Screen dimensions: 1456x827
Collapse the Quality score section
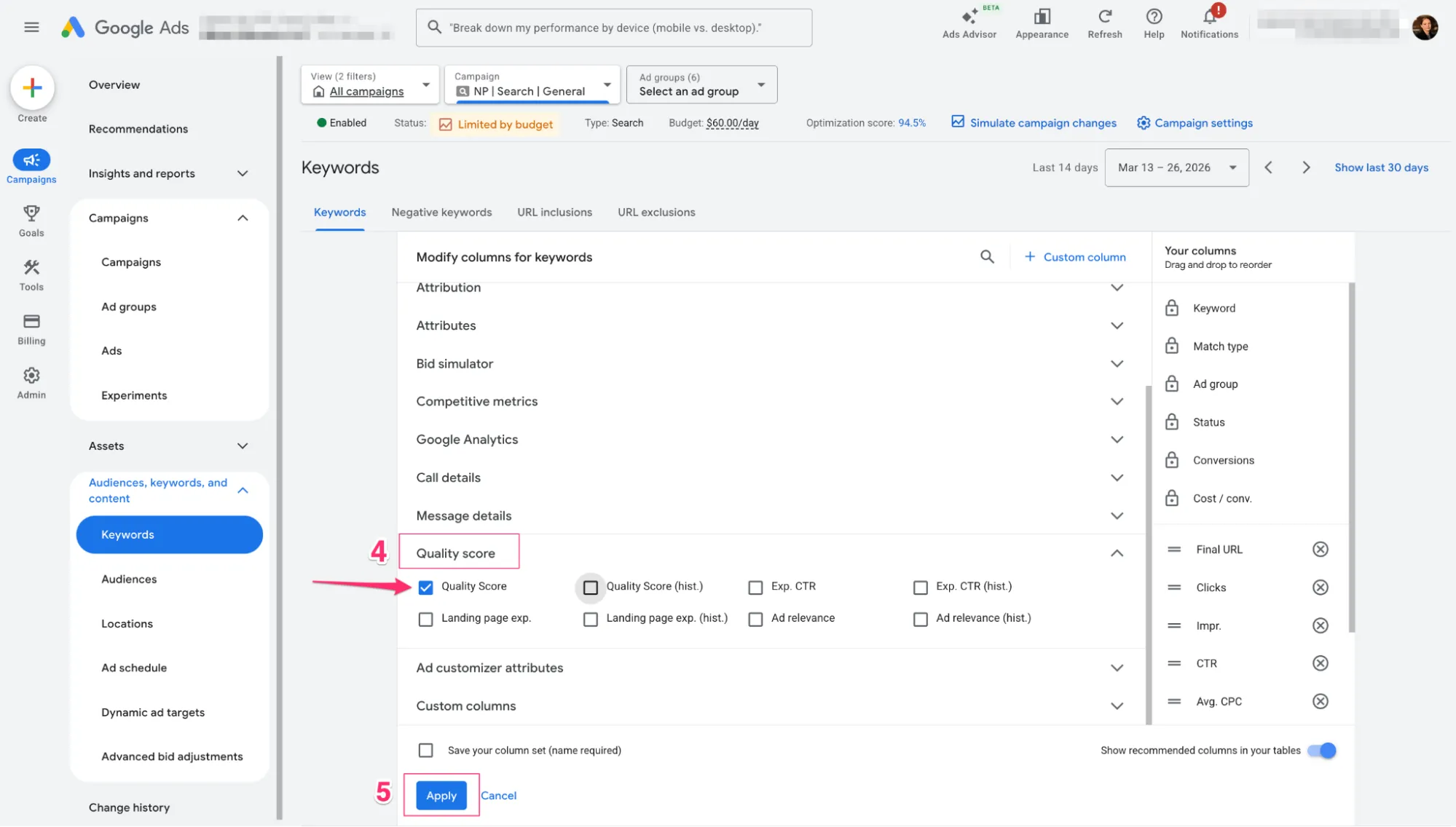[x=1117, y=554]
